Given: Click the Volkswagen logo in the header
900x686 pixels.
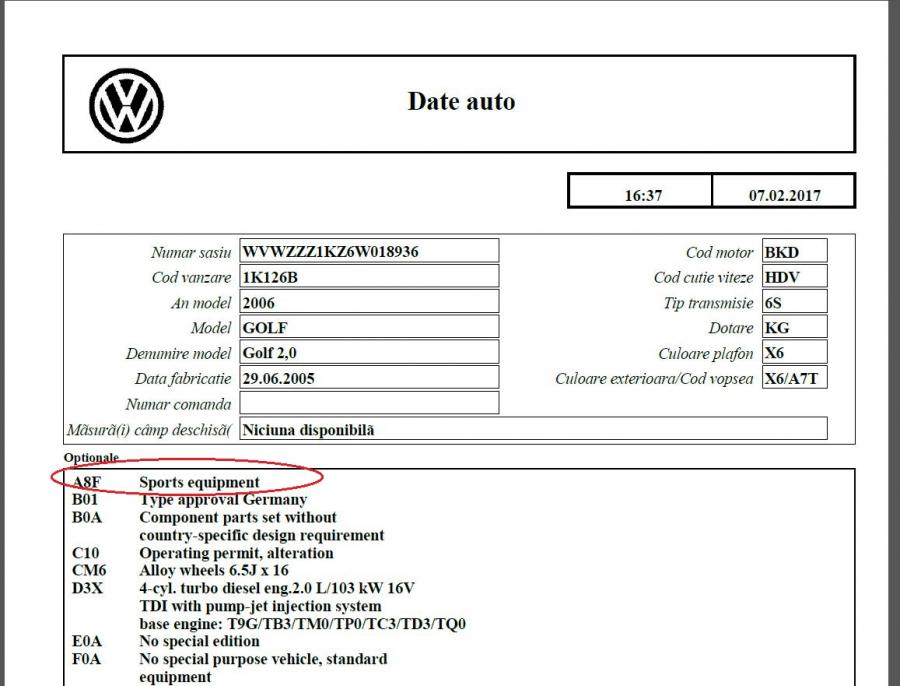Looking at the screenshot, I should point(126,104).
